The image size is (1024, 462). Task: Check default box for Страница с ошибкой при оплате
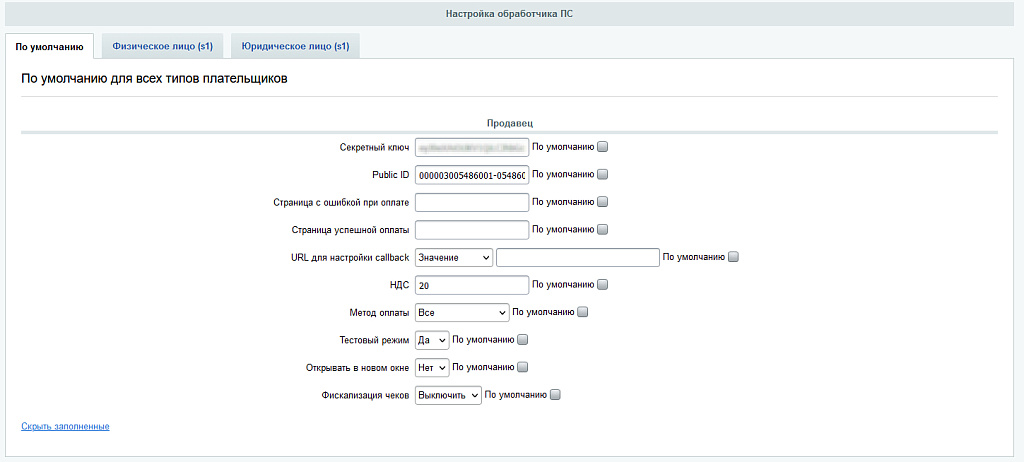click(602, 202)
